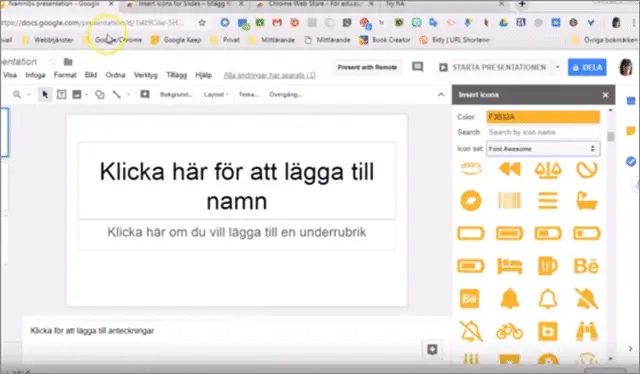Collapse the toolbar with the up chevron
The width and height of the screenshot is (640, 374).
coord(441,95)
